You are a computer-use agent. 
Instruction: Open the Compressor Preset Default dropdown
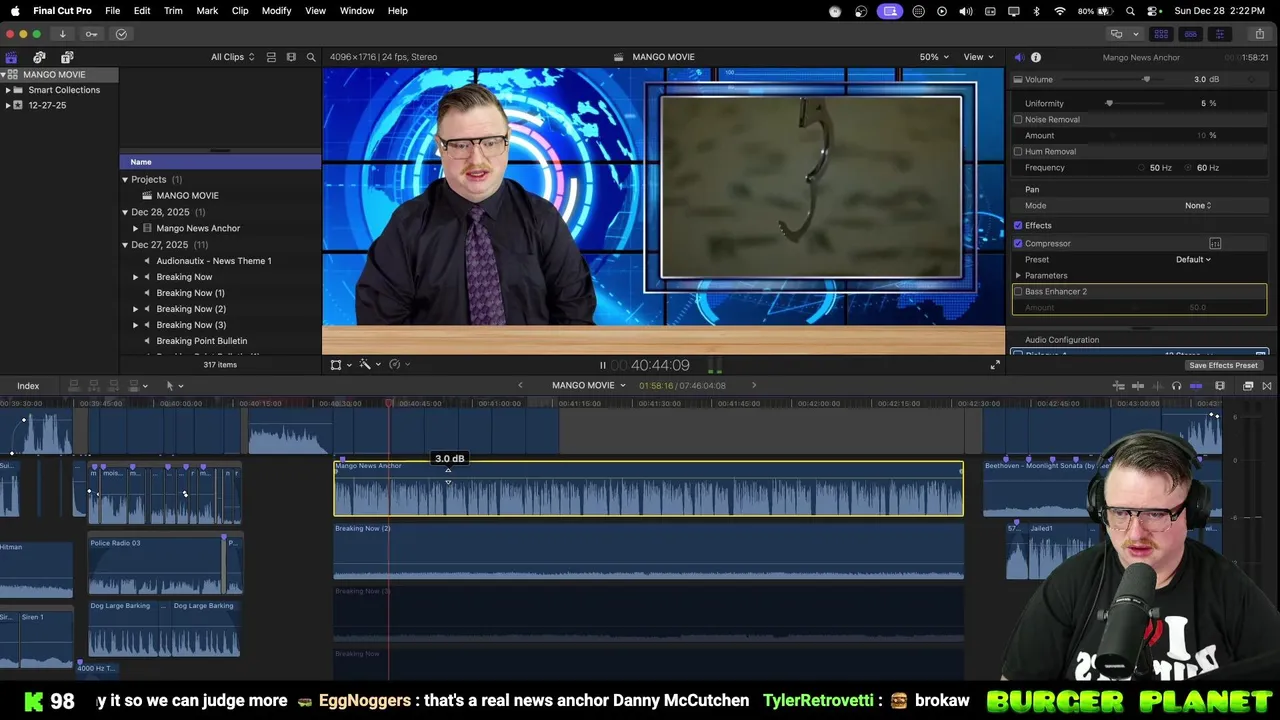click(1193, 259)
